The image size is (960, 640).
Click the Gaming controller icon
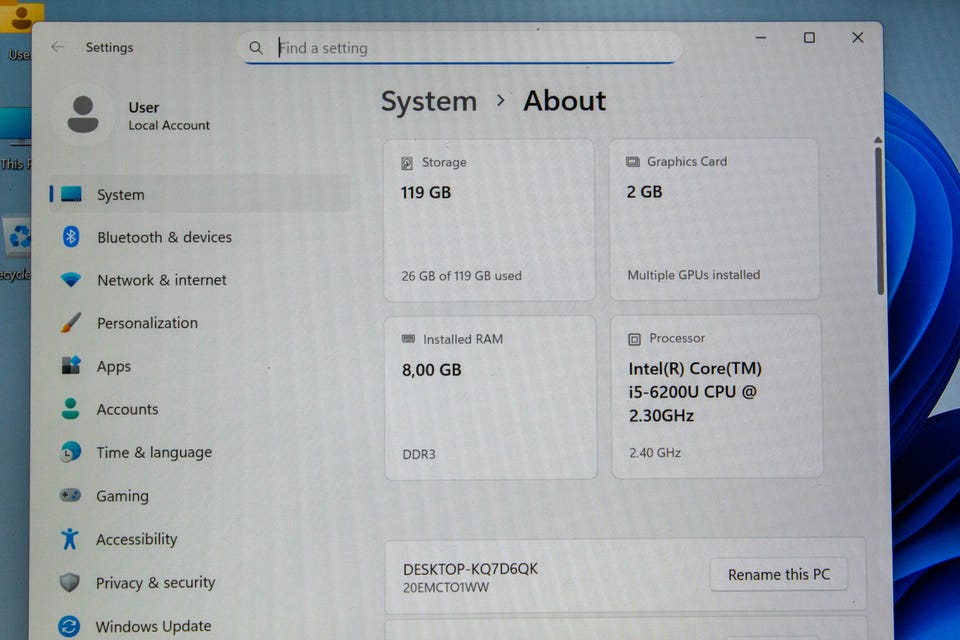tap(70, 495)
